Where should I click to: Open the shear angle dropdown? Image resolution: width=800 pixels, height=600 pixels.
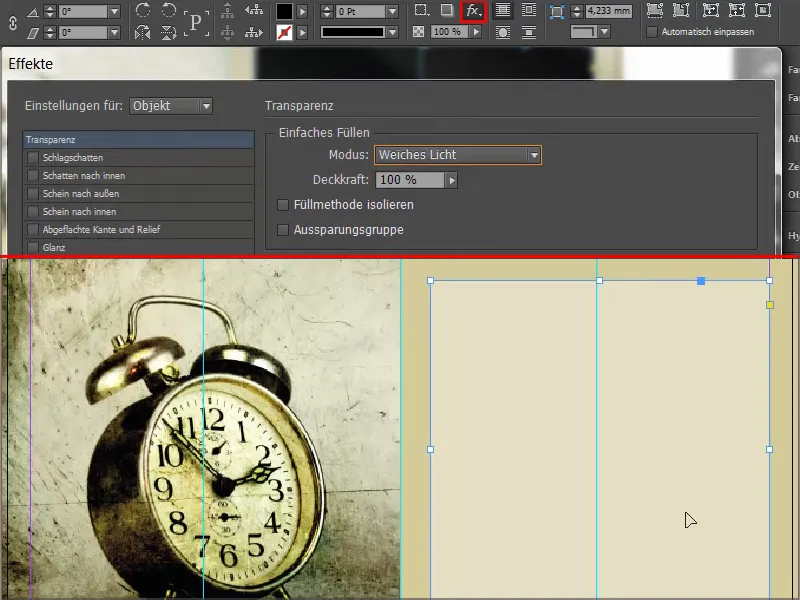coord(114,33)
